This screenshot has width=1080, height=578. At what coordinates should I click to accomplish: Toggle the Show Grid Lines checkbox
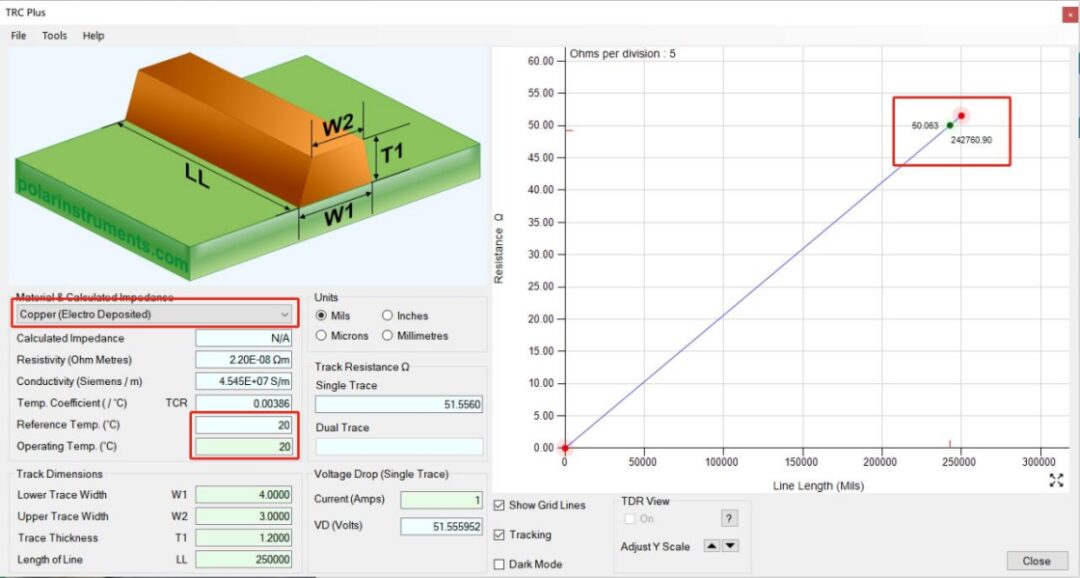(x=499, y=505)
